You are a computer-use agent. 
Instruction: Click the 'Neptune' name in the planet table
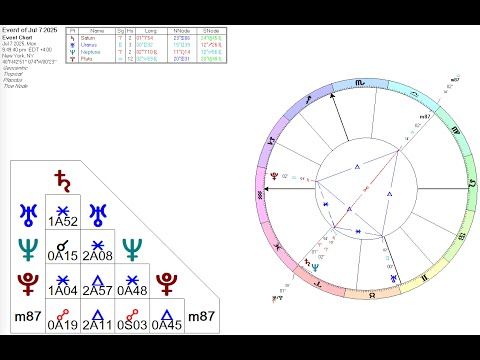click(90, 52)
